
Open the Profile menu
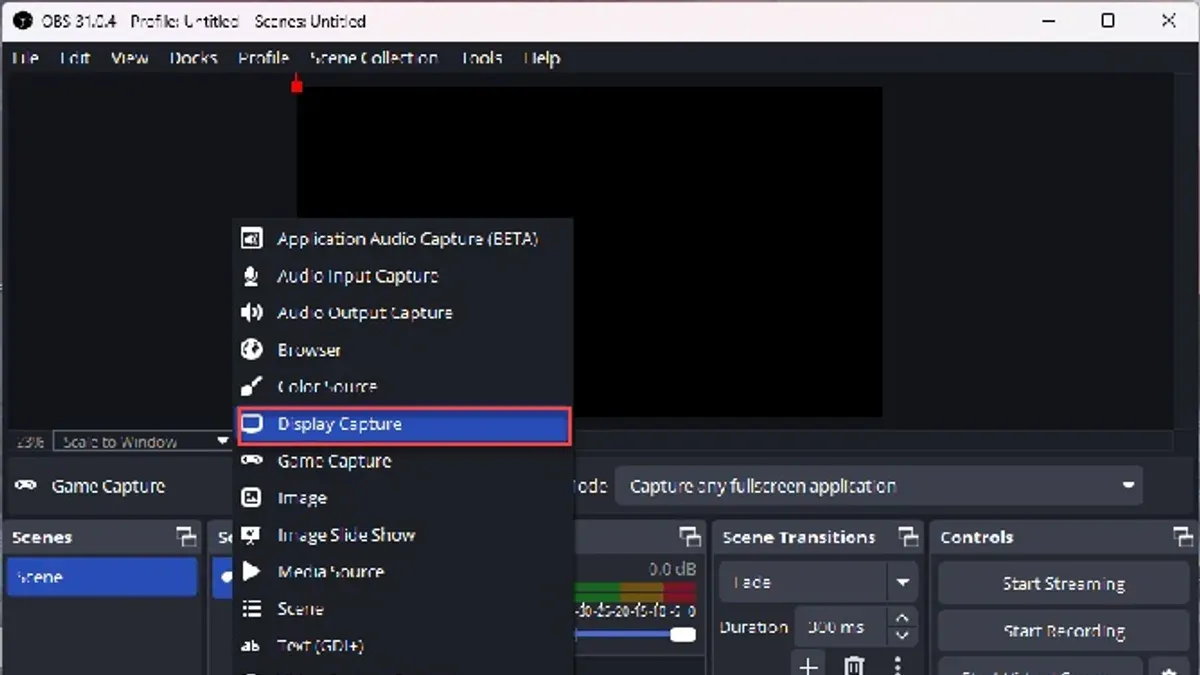pyautogui.click(x=263, y=58)
